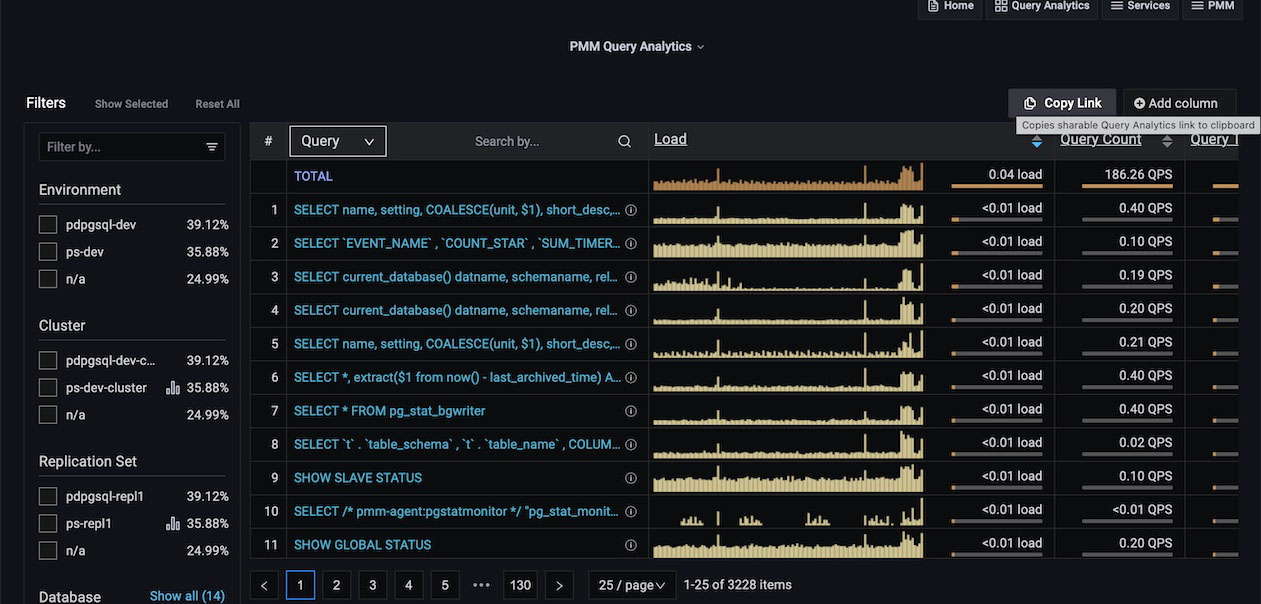Click the search magnifier icon in query column
Viewport: 1261px width, 604px height.
(x=624, y=142)
